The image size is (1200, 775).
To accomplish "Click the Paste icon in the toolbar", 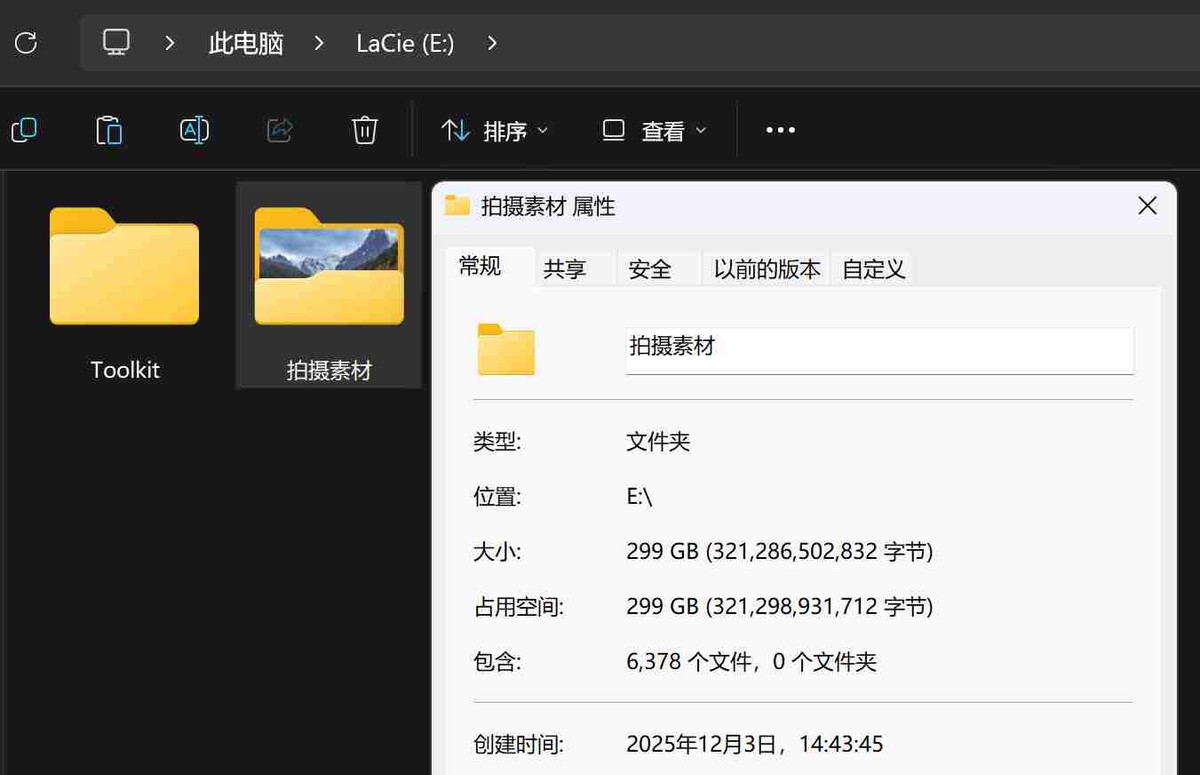I will click(x=109, y=130).
